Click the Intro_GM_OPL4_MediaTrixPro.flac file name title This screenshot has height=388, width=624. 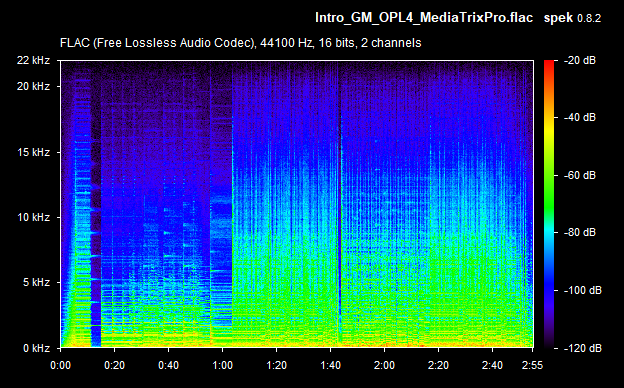[x=424, y=18]
